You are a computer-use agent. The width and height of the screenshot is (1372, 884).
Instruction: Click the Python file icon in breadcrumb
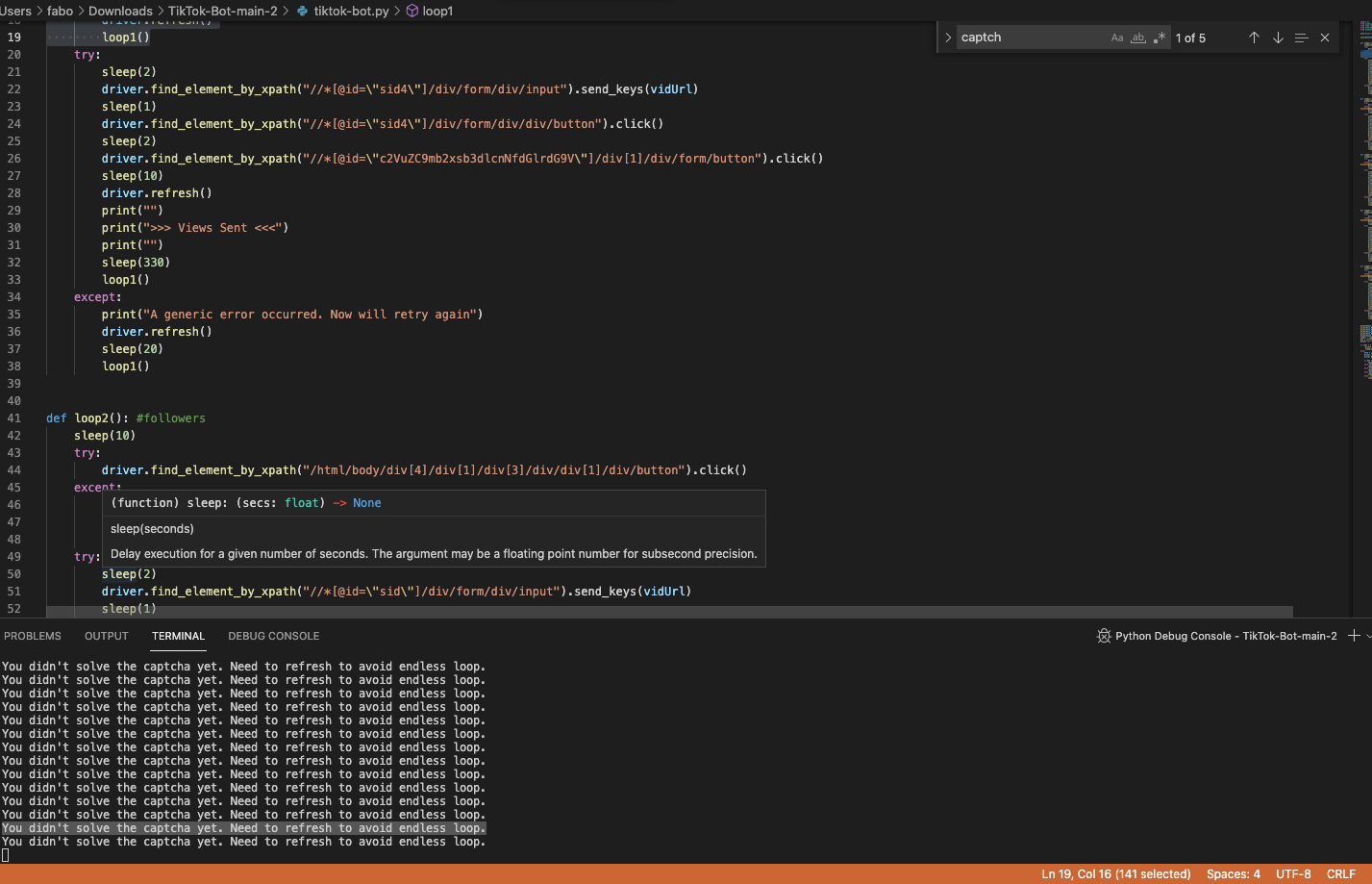[303, 11]
